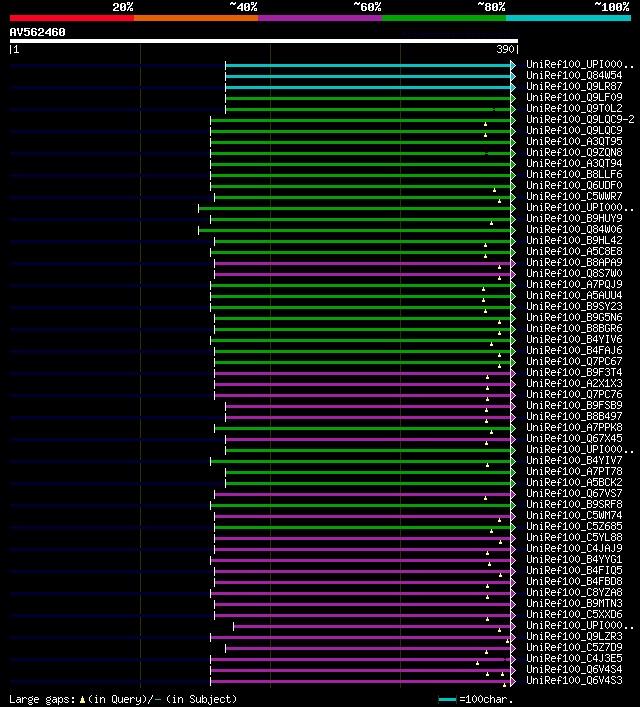640x707 pixels.
Task: Select hit label UniRef100_Q9ZQN8
Action: tap(574, 152)
